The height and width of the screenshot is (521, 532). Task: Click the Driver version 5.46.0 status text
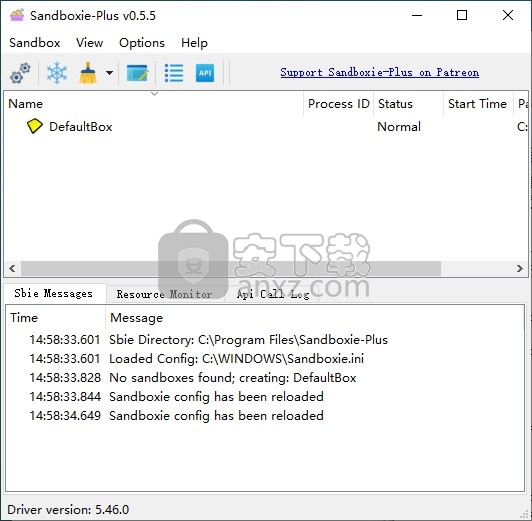(68, 509)
